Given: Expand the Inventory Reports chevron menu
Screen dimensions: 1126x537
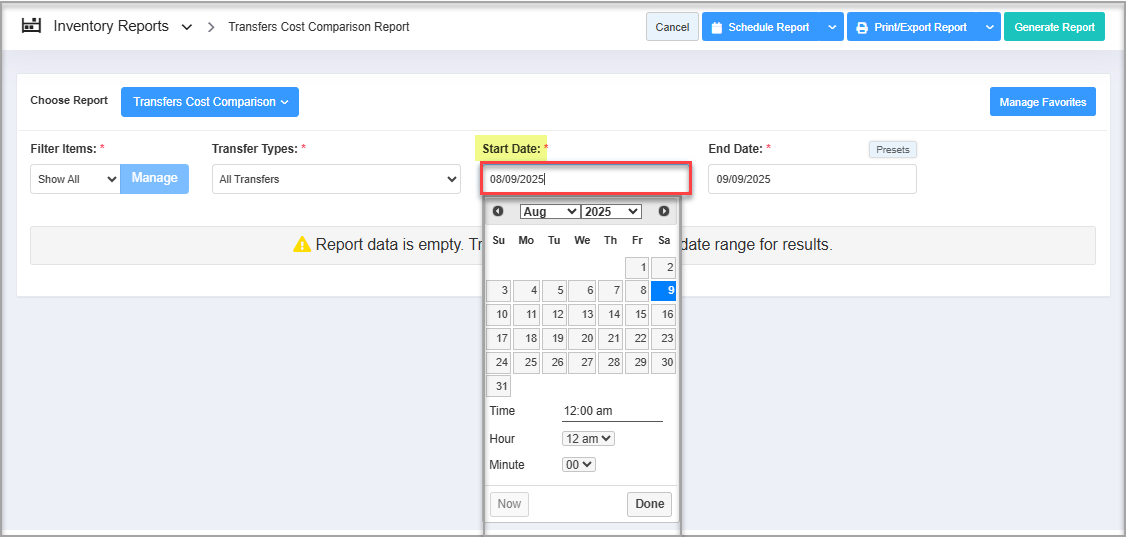Looking at the screenshot, I should pos(187,27).
